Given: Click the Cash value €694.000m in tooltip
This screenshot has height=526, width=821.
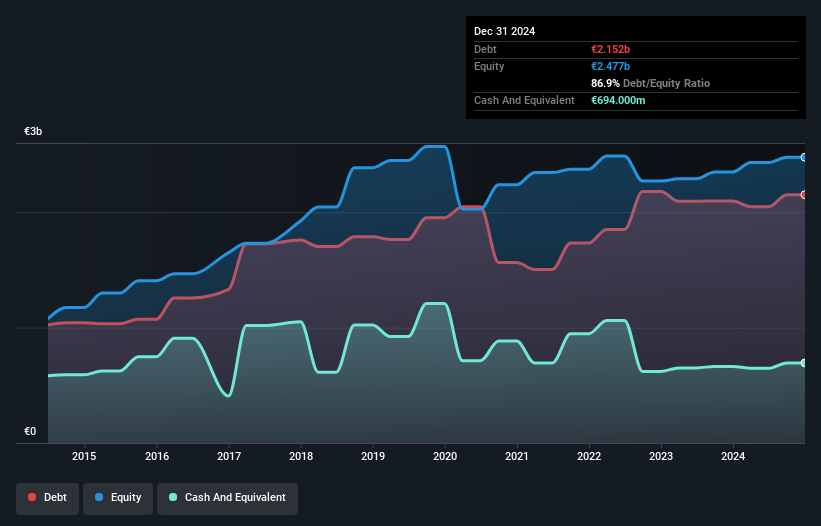Looking at the screenshot, I should point(618,100).
